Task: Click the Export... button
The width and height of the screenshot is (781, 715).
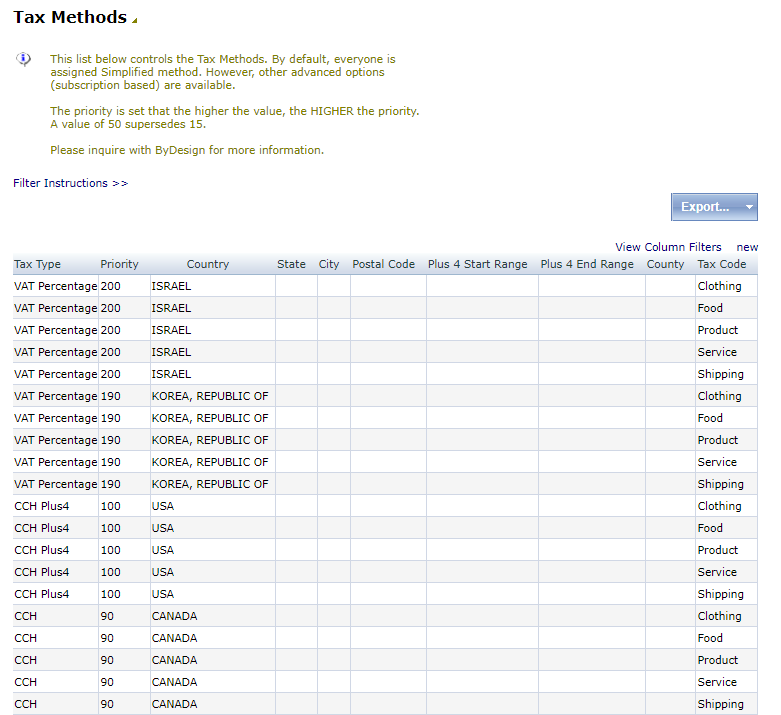Action: tap(705, 207)
